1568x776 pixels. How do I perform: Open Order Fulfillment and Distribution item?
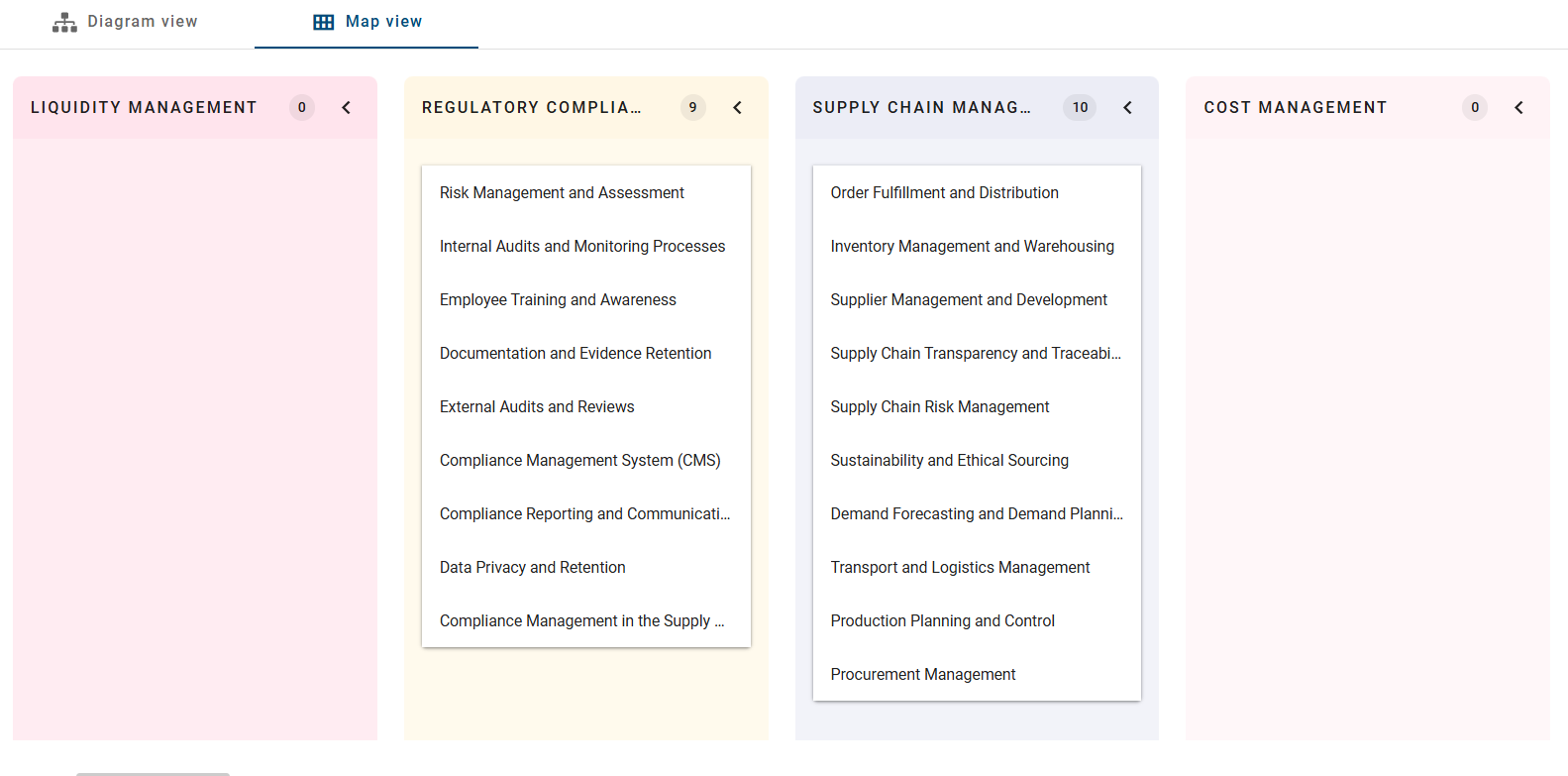[x=944, y=193]
